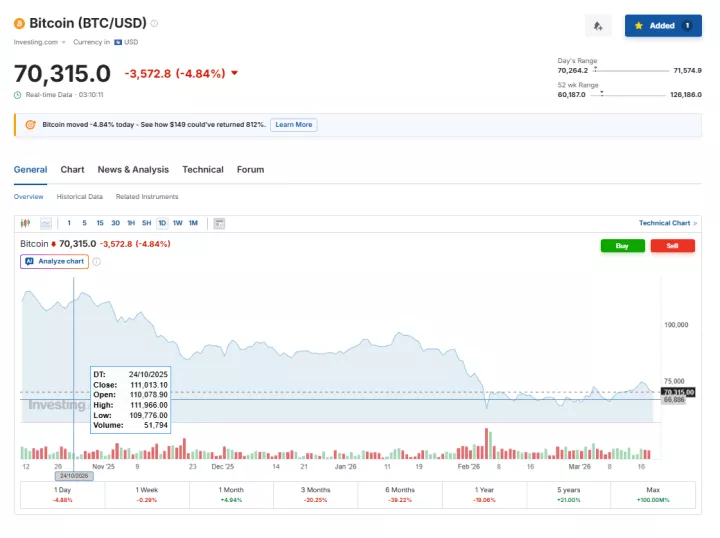
Task: Open Technical Chart expander link
Action: pos(667,223)
